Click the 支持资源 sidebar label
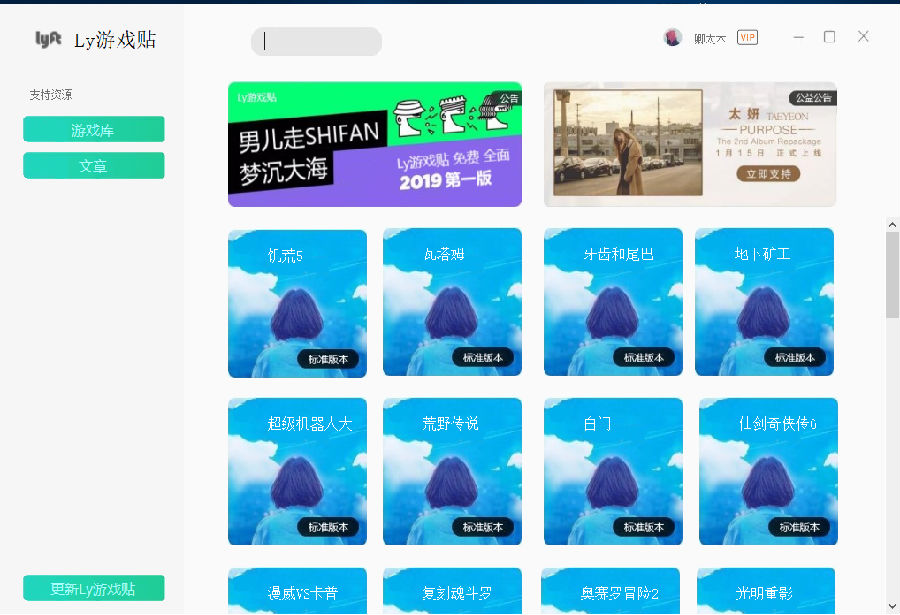 click(x=51, y=95)
